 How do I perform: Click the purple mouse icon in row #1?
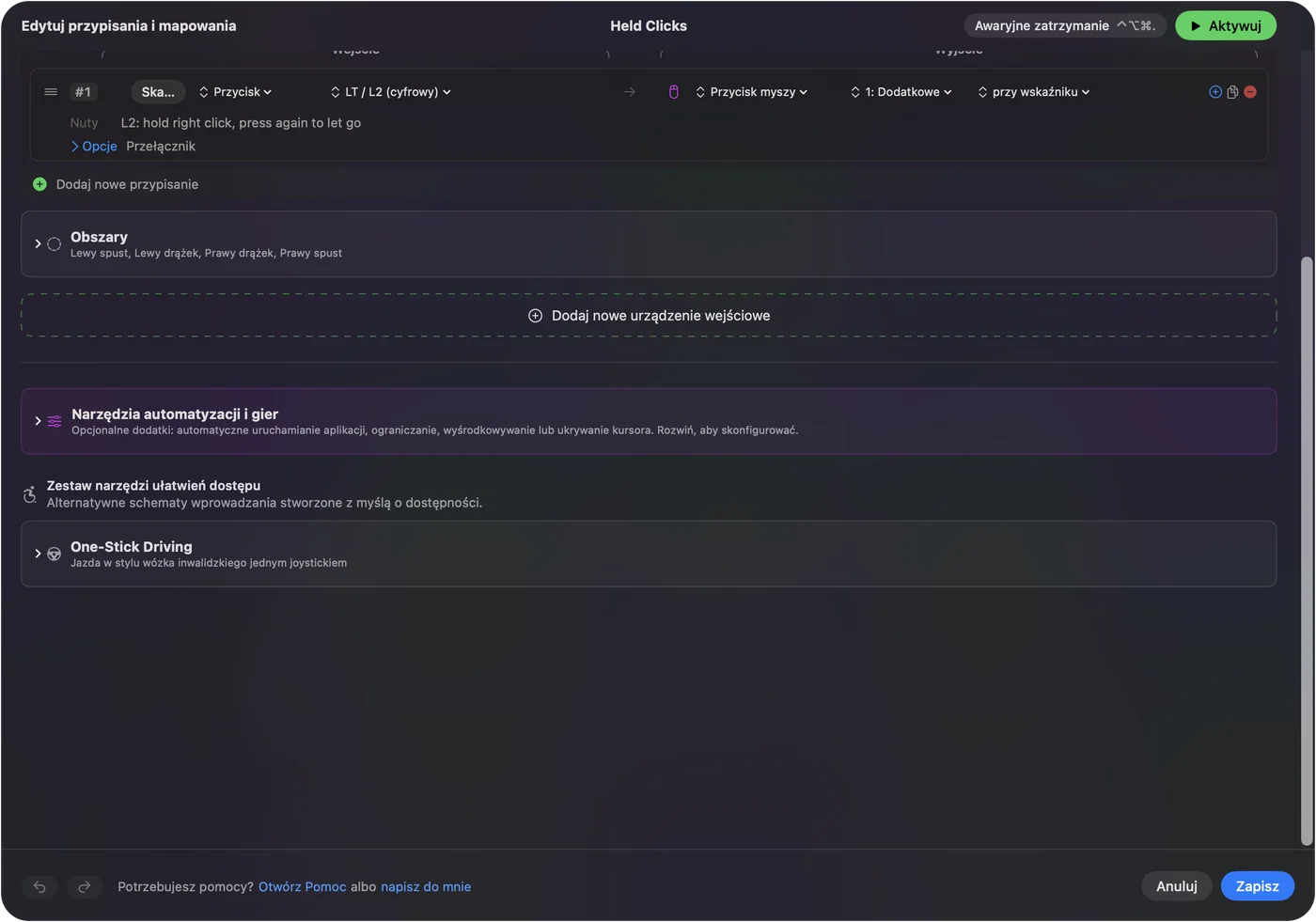673,92
